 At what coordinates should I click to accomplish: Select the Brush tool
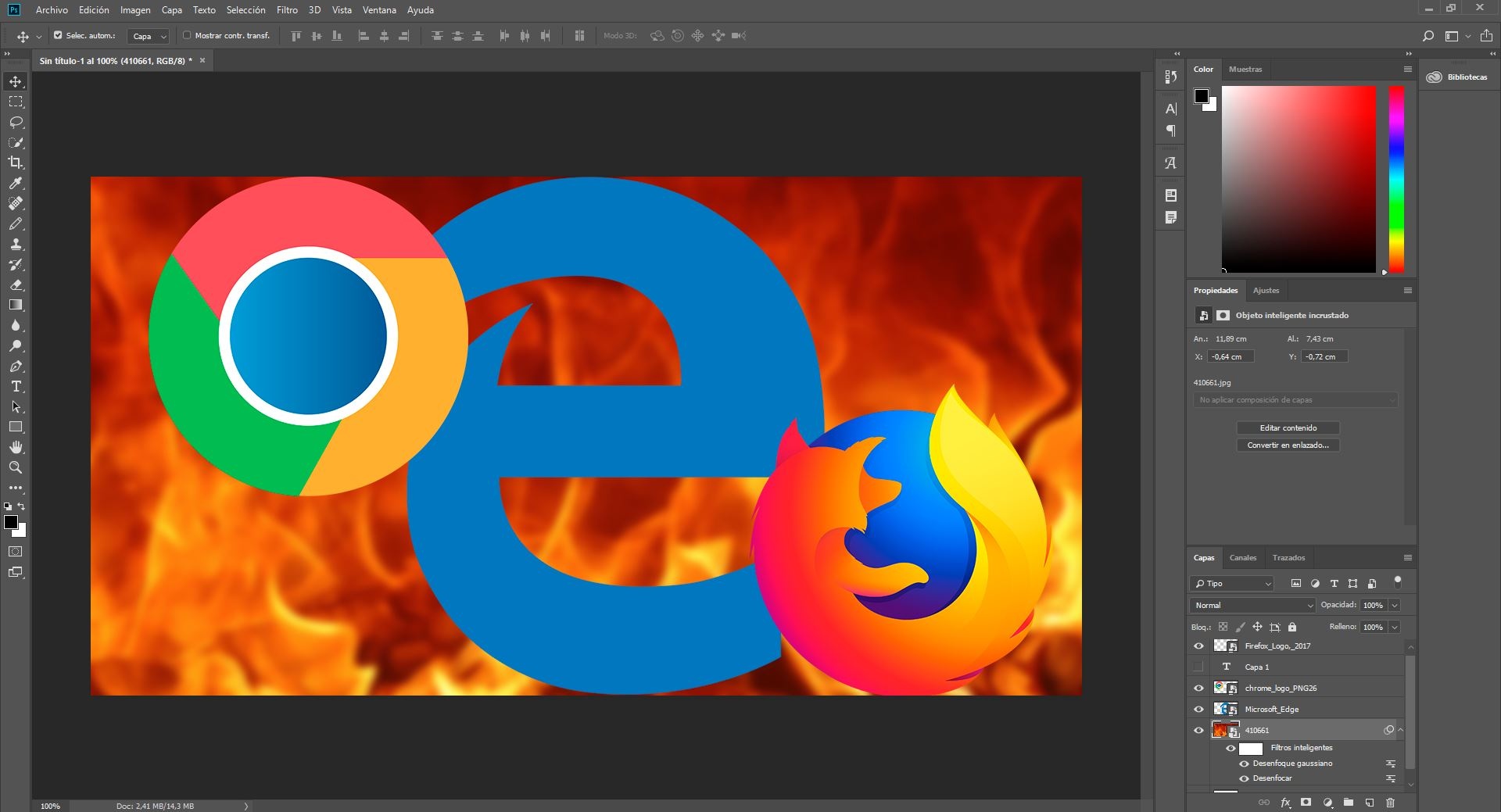coord(16,224)
